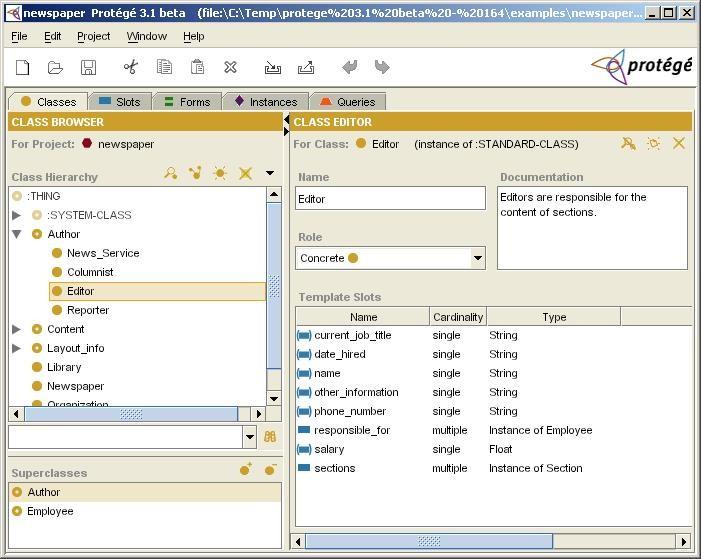Select the salary slot row
701x559 pixels.
(493, 449)
